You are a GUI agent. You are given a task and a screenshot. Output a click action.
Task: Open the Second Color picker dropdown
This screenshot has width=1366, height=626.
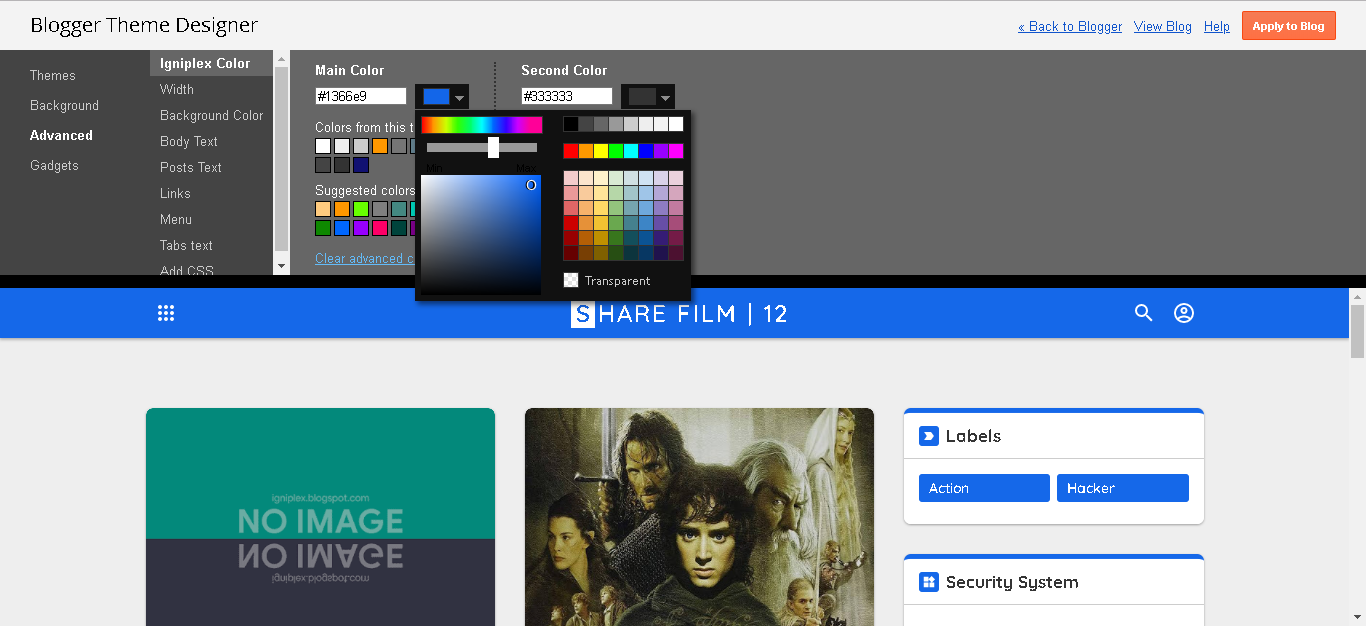(648, 97)
